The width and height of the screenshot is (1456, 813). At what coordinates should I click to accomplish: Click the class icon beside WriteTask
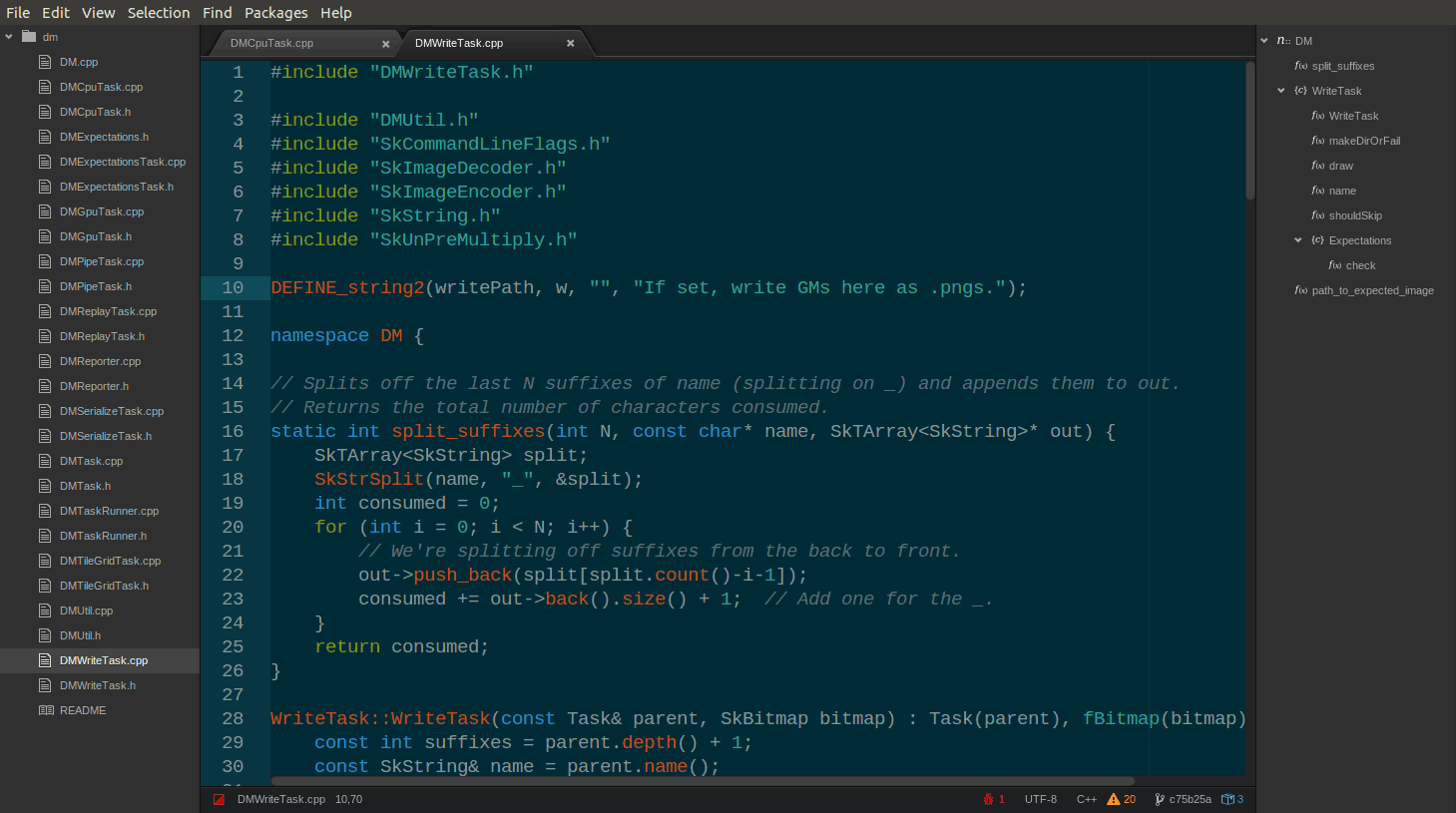[1300, 91]
